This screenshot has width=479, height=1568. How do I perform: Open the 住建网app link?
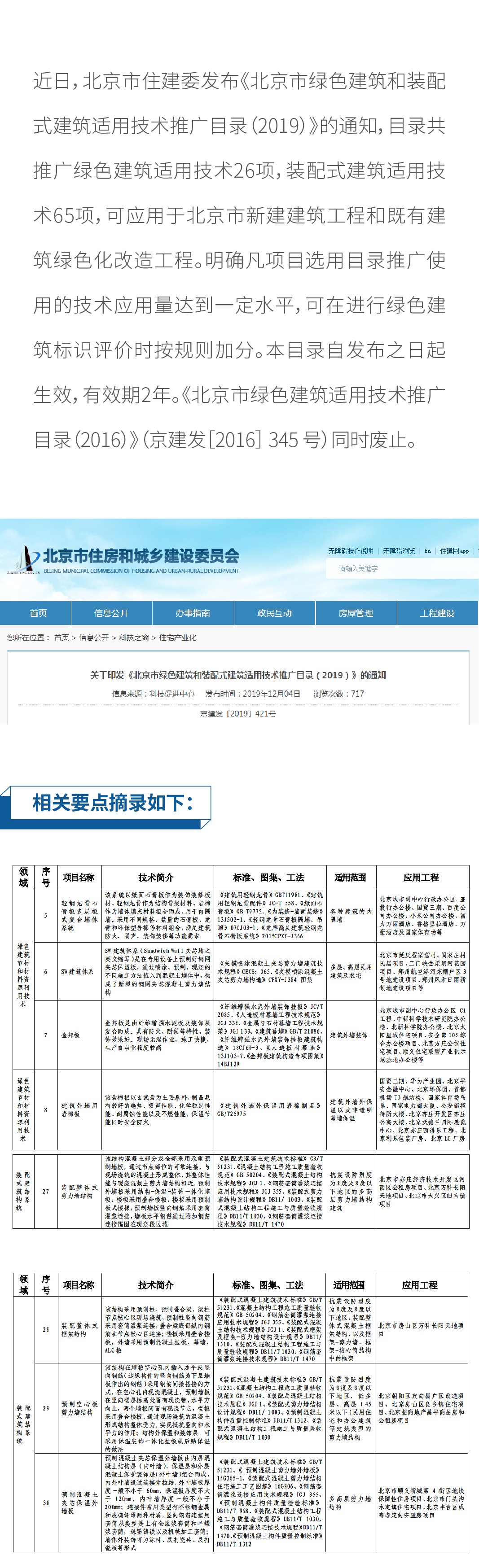(455, 551)
